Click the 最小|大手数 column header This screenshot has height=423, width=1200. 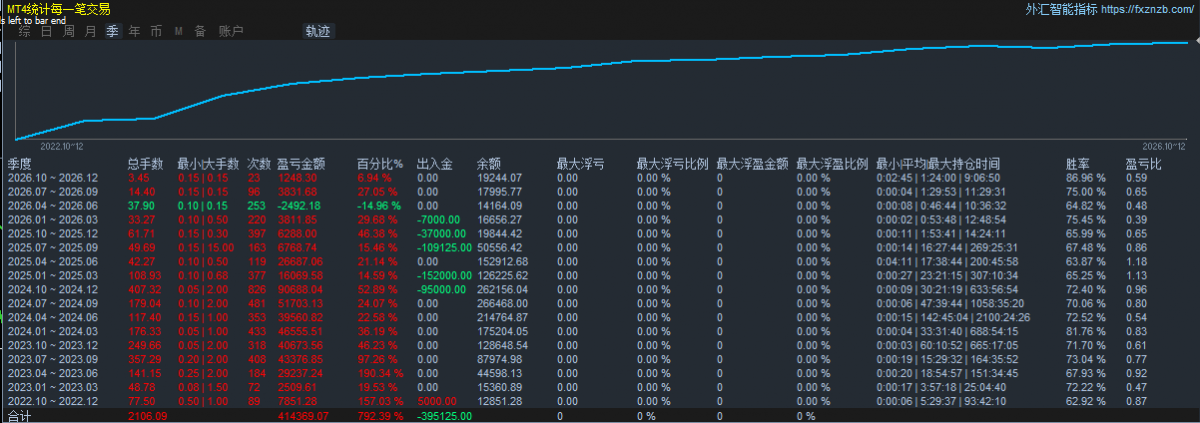208,163
